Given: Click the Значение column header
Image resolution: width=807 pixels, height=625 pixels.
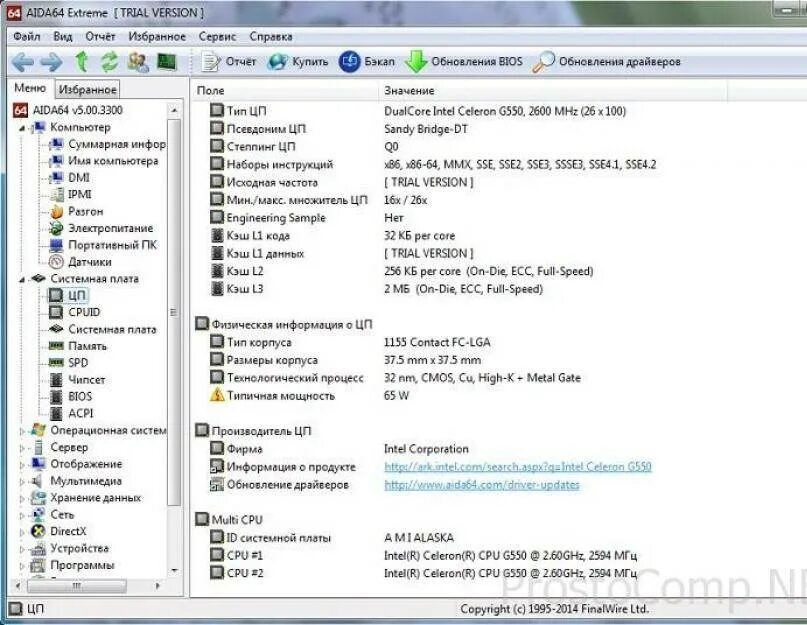Looking at the screenshot, I should (x=553, y=91).
